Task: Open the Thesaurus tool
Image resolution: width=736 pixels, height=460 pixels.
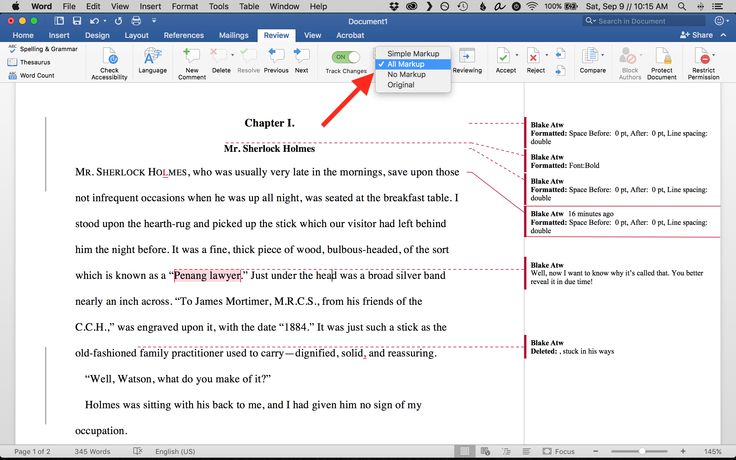Action: click(29, 62)
